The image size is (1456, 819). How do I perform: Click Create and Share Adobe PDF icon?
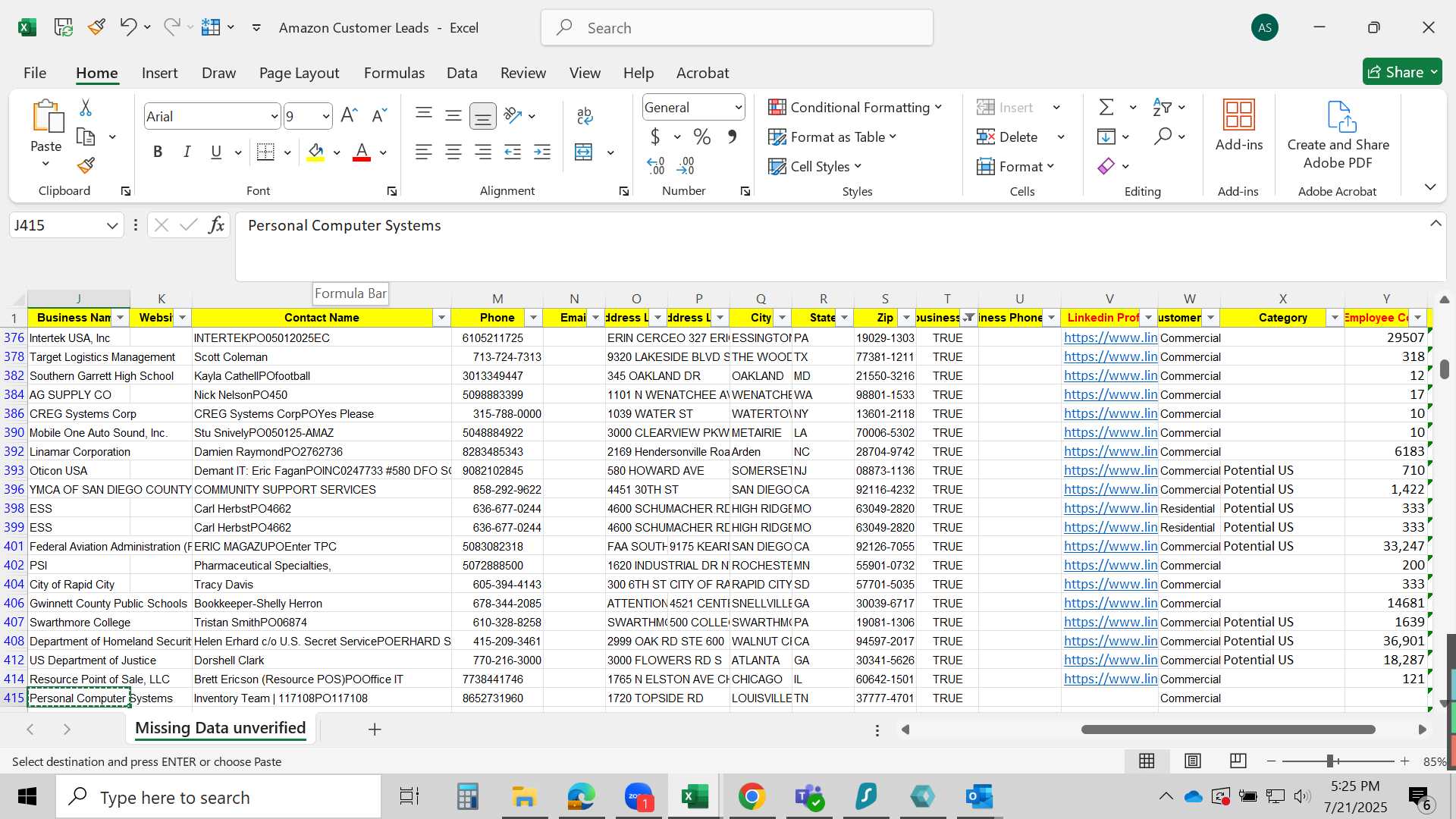click(x=1340, y=116)
